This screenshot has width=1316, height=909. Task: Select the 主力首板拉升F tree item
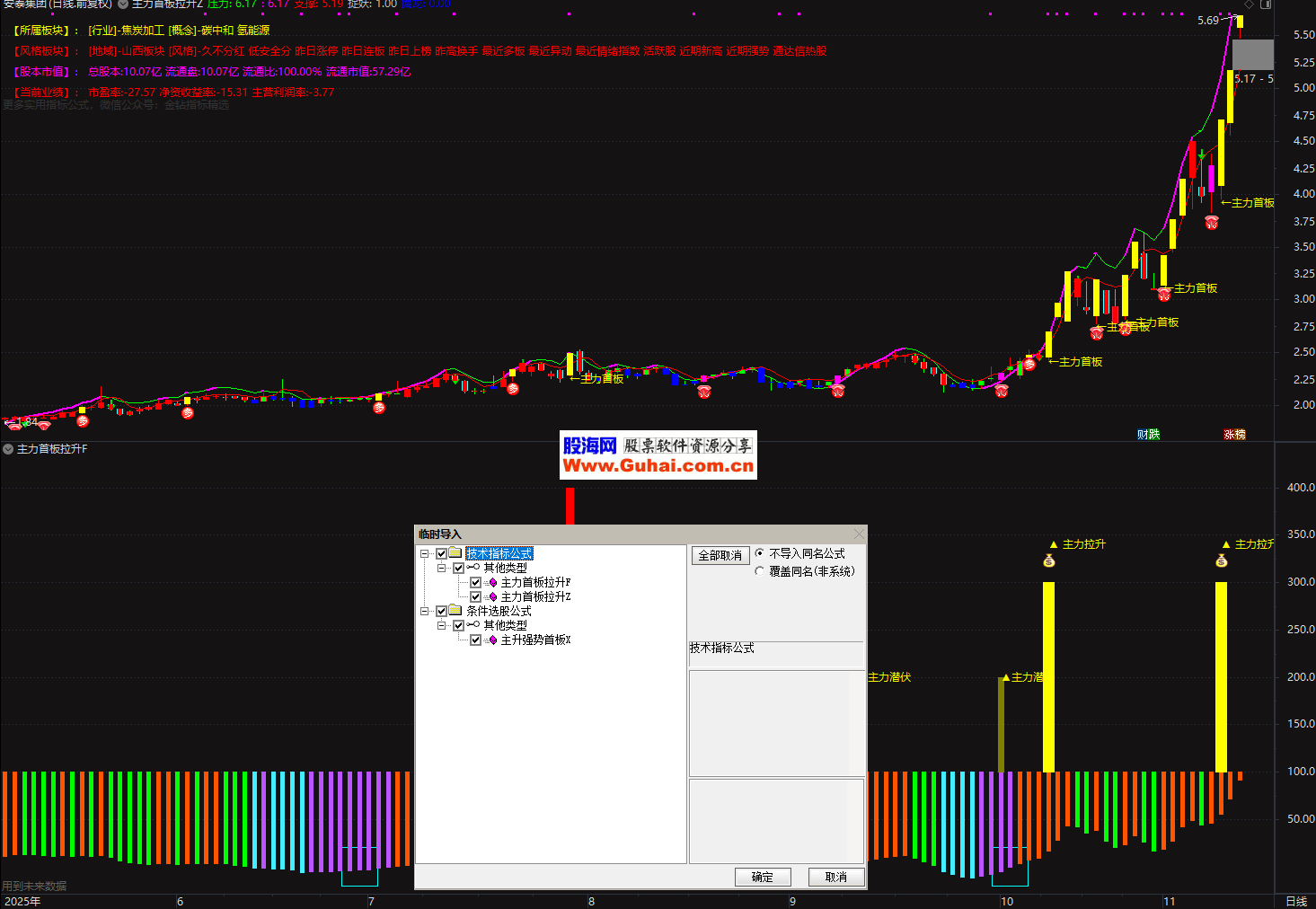(535, 583)
